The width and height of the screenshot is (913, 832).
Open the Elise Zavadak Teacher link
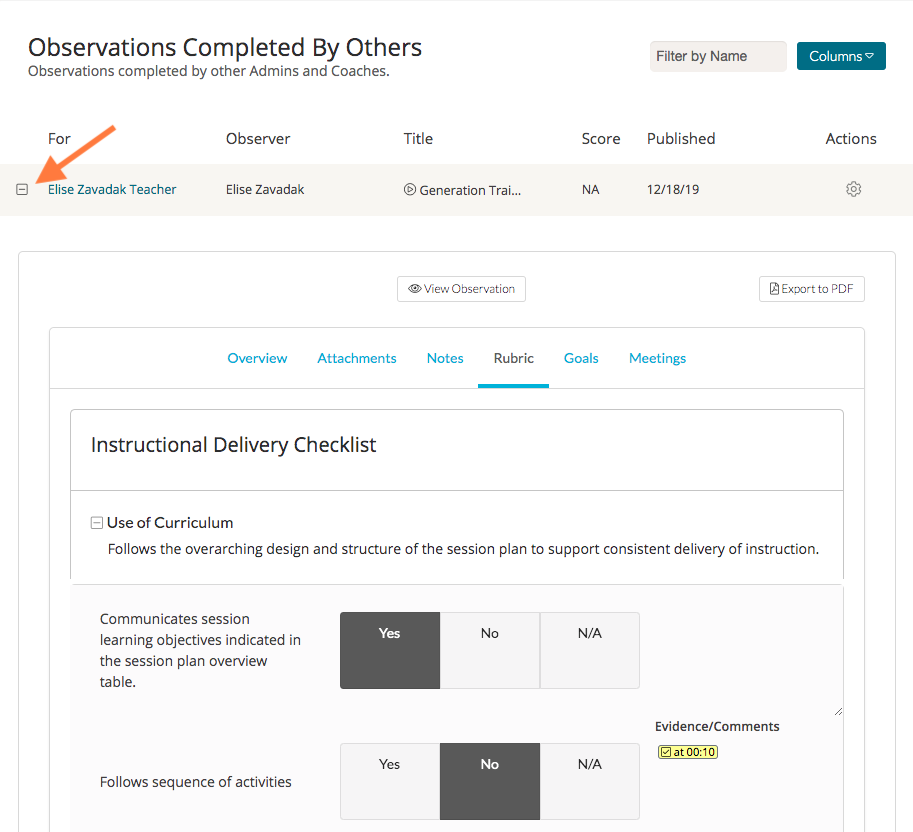112,190
